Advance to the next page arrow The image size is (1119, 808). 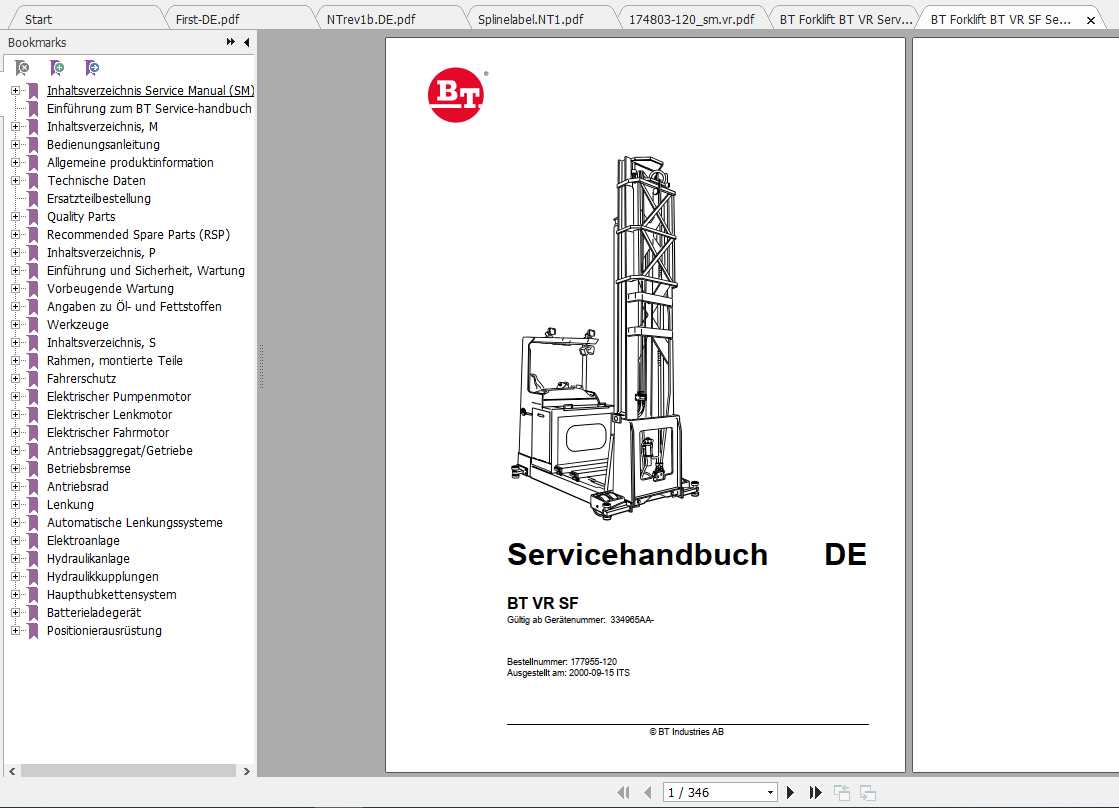point(790,791)
